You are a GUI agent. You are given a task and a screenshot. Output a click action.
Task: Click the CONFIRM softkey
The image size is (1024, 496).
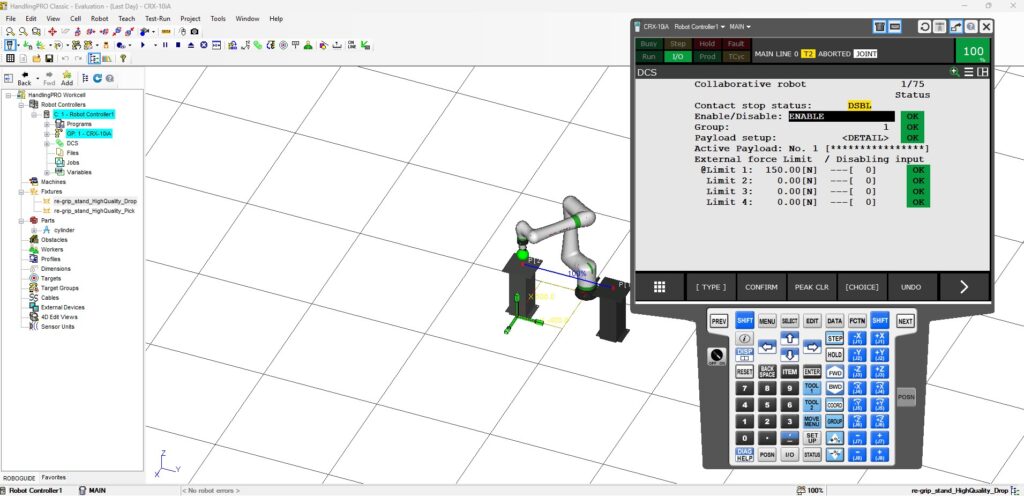[761, 287]
